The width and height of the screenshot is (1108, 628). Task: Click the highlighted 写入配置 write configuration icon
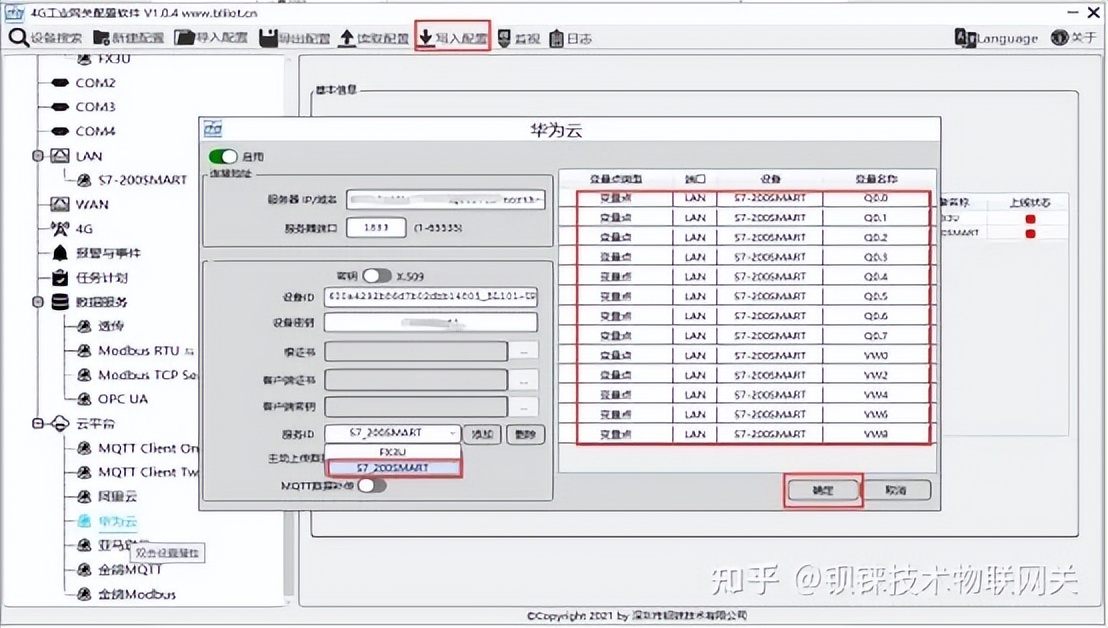(452, 38)
